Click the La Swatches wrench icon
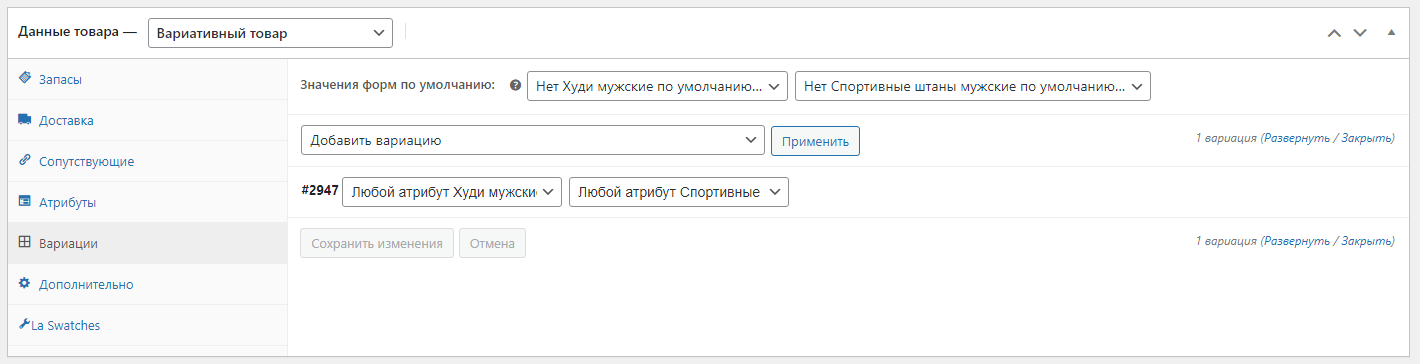Viewport: 1420px width, 364px height. coord(24,324)
